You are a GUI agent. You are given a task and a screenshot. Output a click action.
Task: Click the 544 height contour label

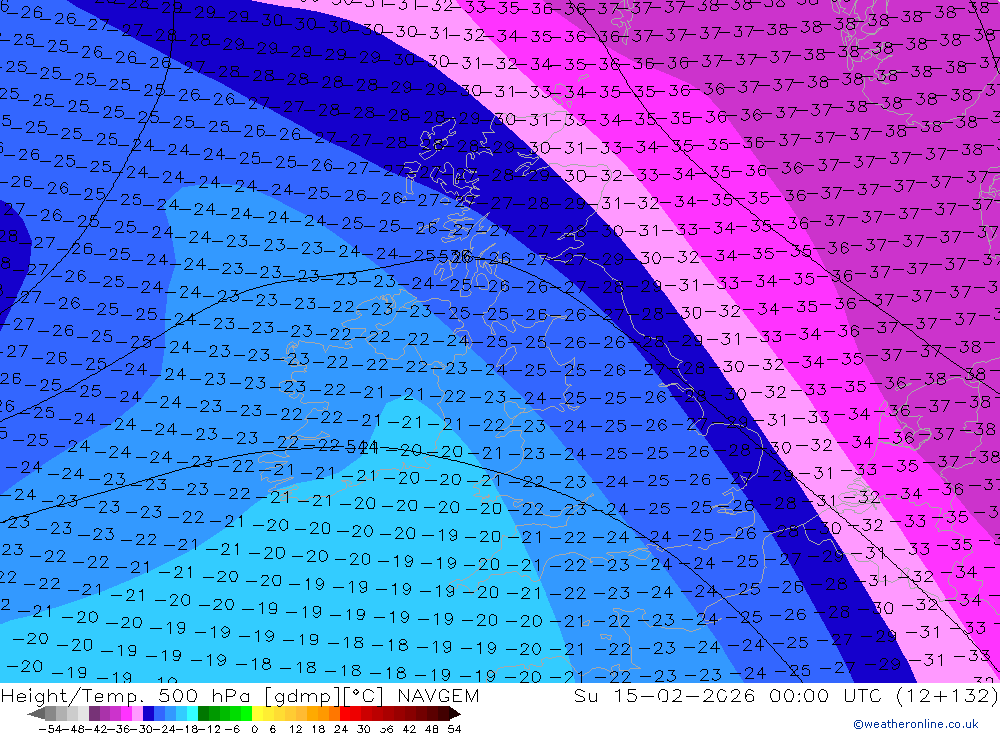point(362,447)
